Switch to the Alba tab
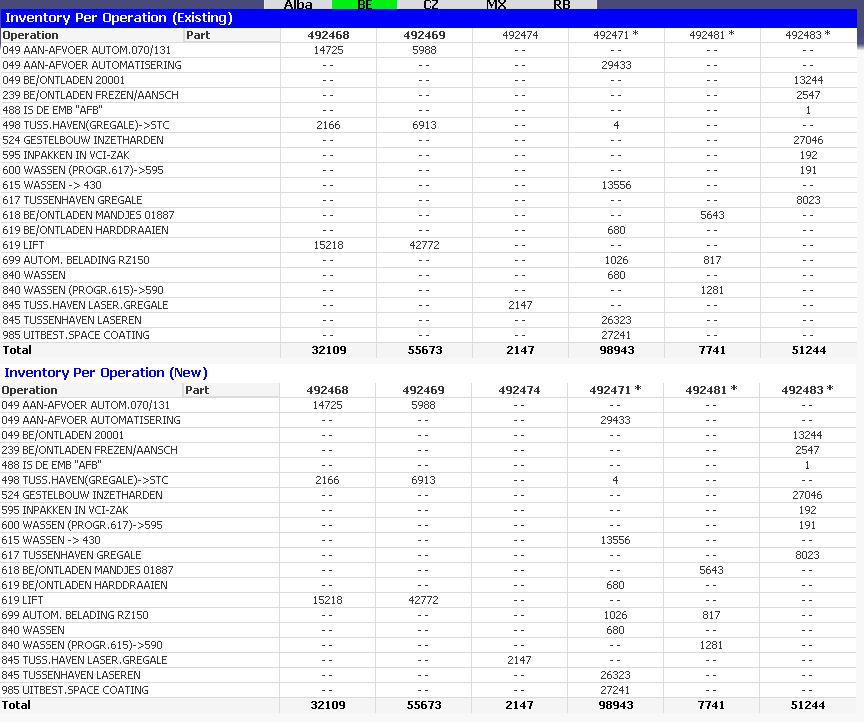 298,4
